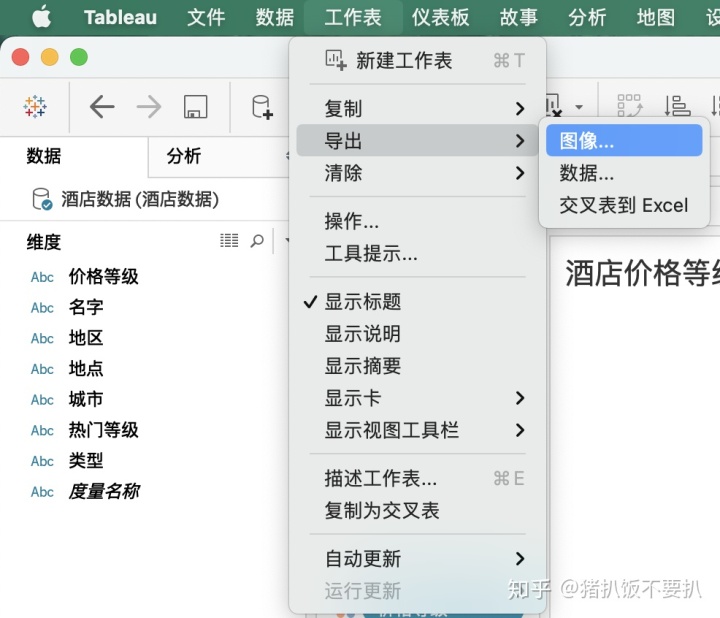Click the redo forward arrow

coord(149,107)
